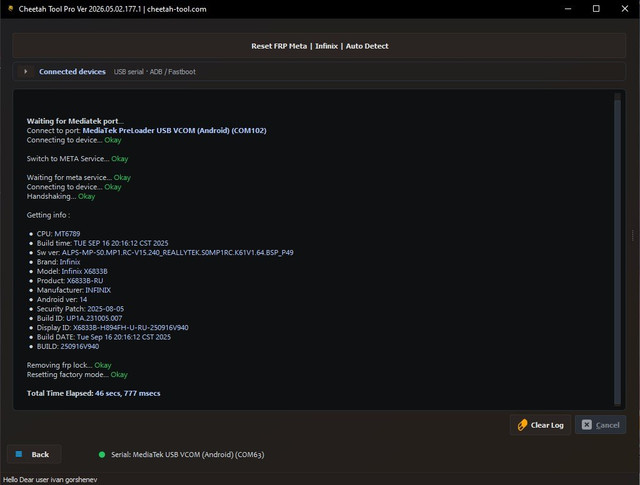Select the CPU: MT6789 entry
This screenshot has width=640, height=485.
(x=58, y=234)
